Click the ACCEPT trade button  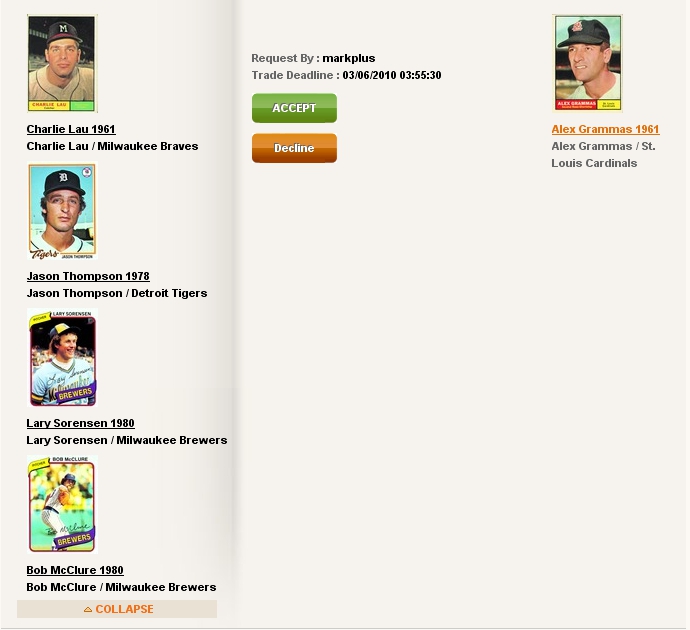[x=294, y=108]
